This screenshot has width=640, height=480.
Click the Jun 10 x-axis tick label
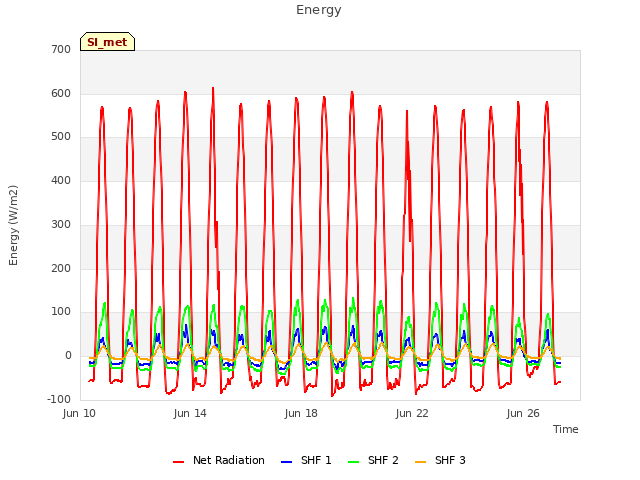click(x=79, y=413)
